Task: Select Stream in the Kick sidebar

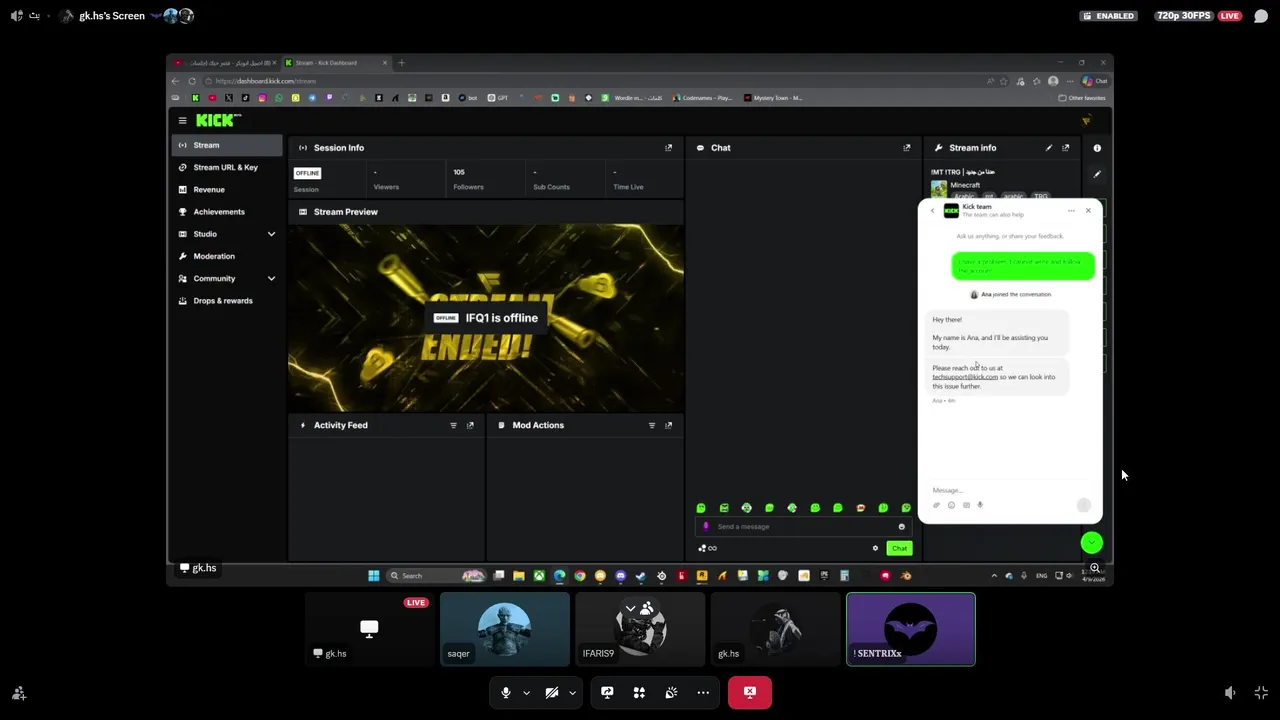Action: coord(228,145)
